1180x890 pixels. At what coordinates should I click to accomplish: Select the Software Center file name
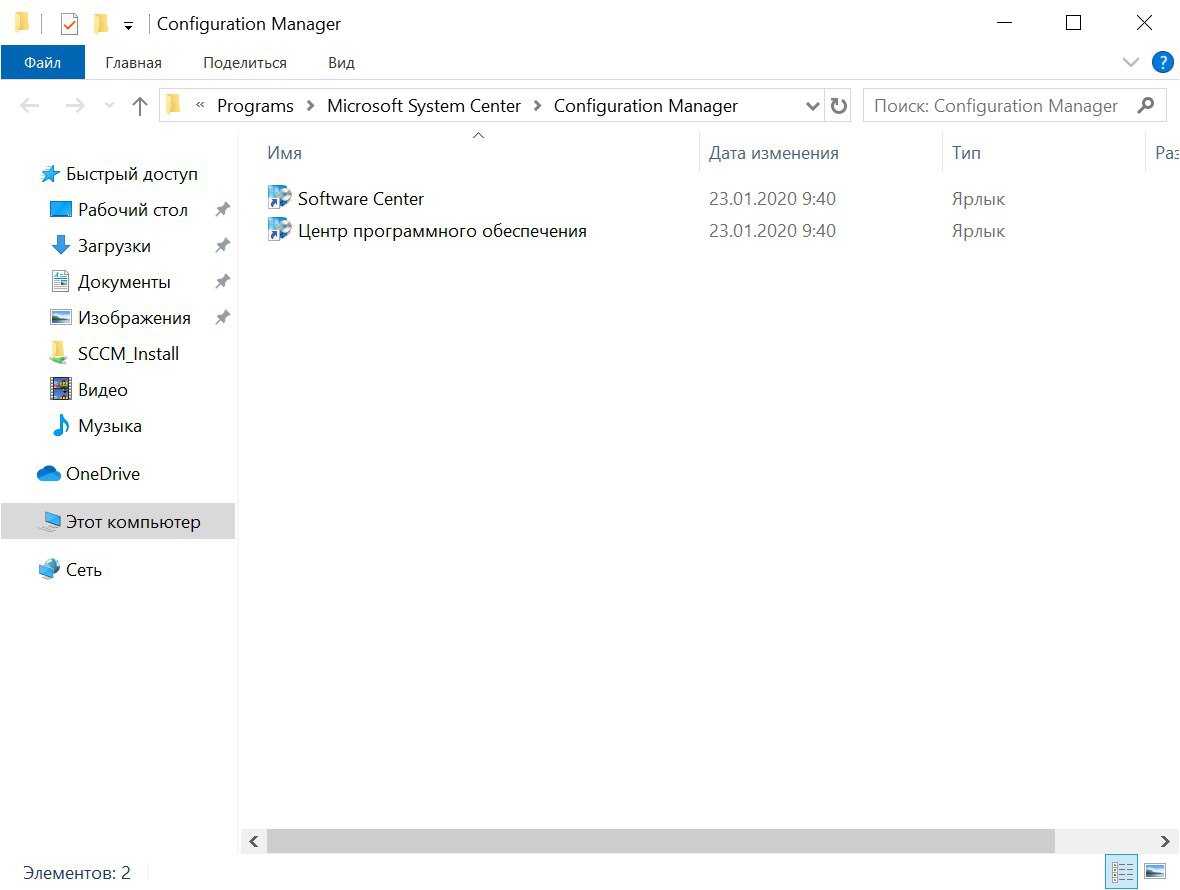click(360, 199)
